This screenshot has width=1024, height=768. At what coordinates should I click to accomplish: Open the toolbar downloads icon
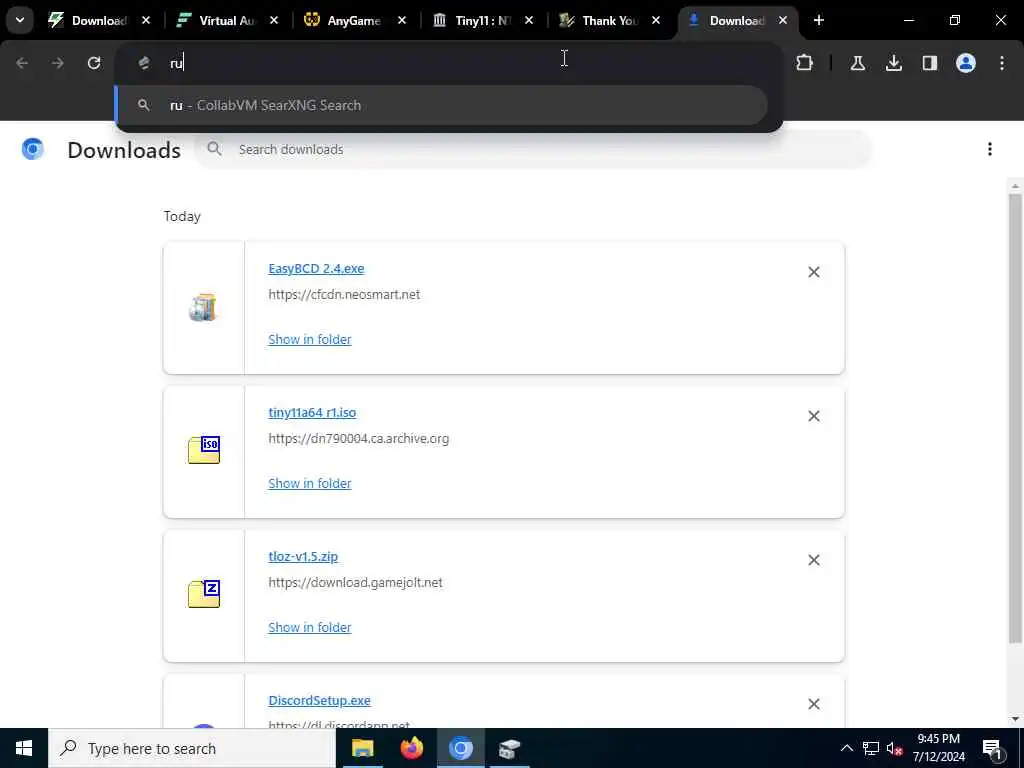[x=894, y=63]
